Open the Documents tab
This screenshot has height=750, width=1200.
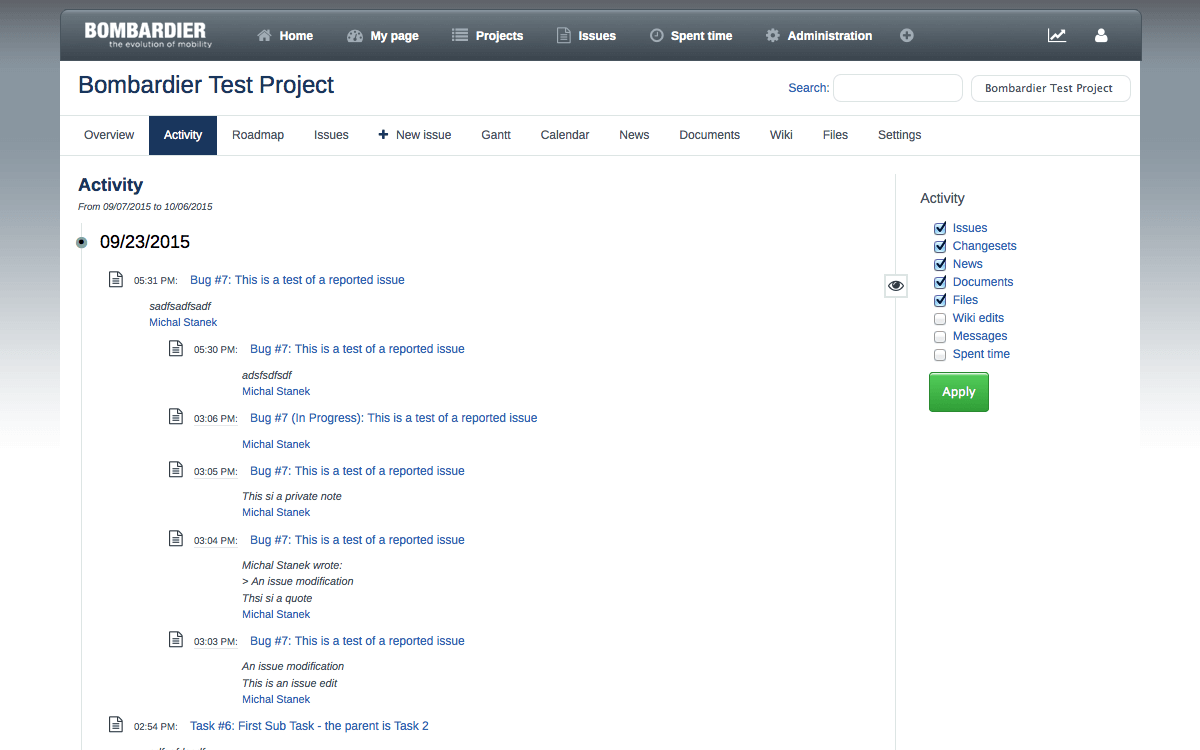pos(709,135)
